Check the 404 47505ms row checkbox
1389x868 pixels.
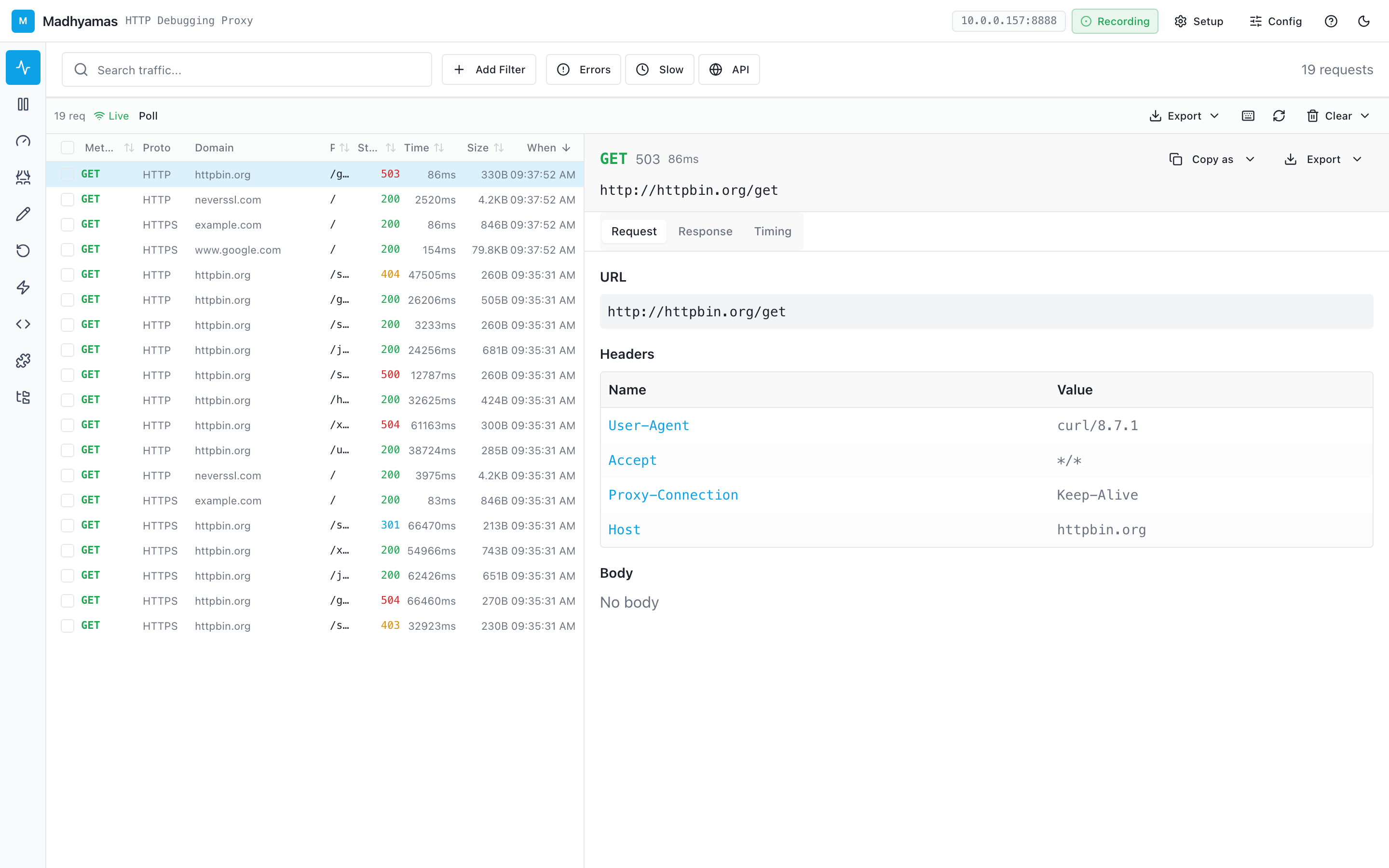tap(68, 275)
